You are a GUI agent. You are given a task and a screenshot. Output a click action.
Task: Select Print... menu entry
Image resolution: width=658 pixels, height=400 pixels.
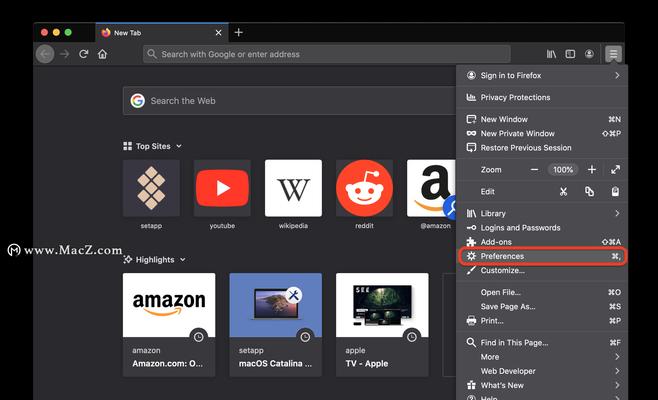tap(542, 321)
